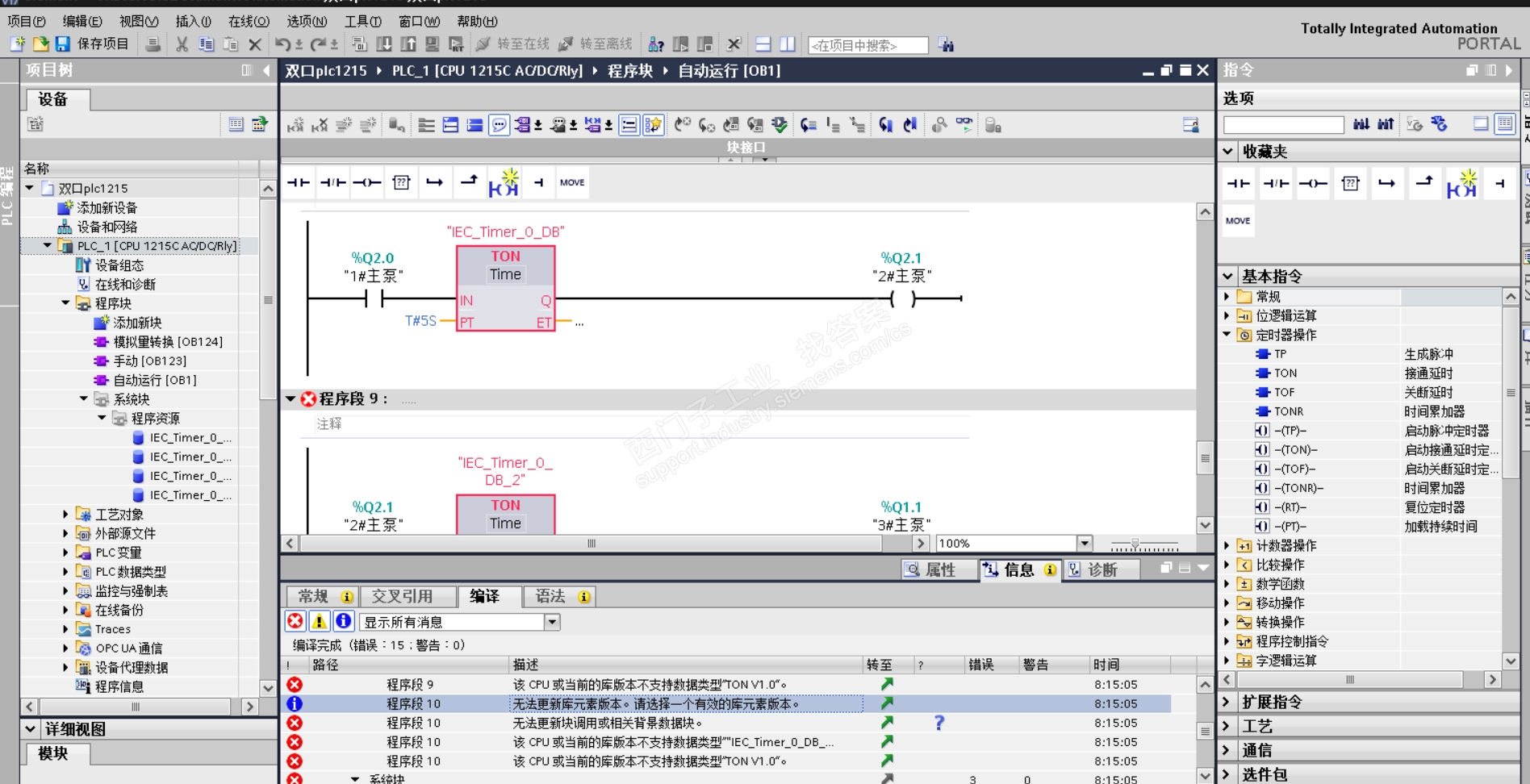Close the branch from editor favorites bar
The image size is (1530, 784).
469,182
